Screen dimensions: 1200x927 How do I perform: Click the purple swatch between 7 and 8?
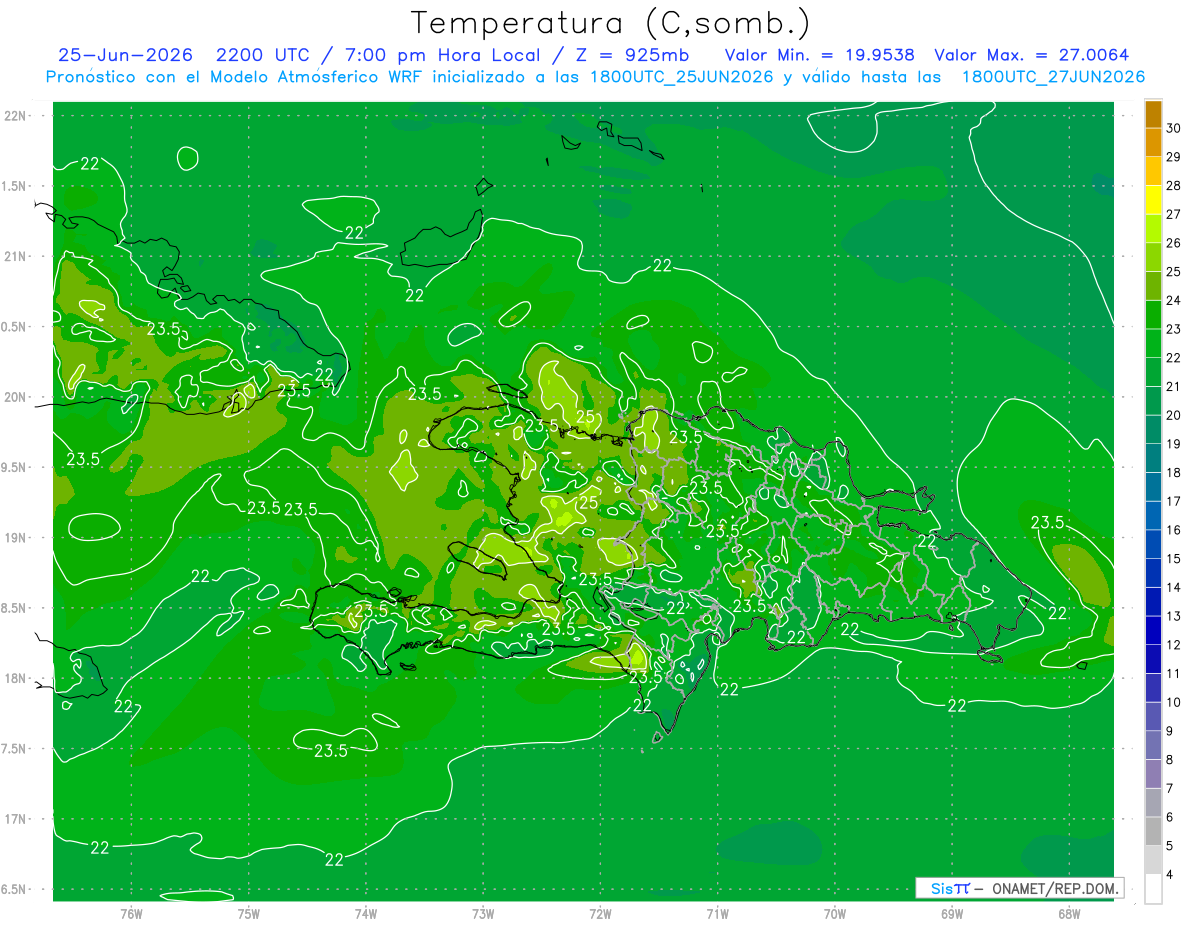(x=1153, y=774)
